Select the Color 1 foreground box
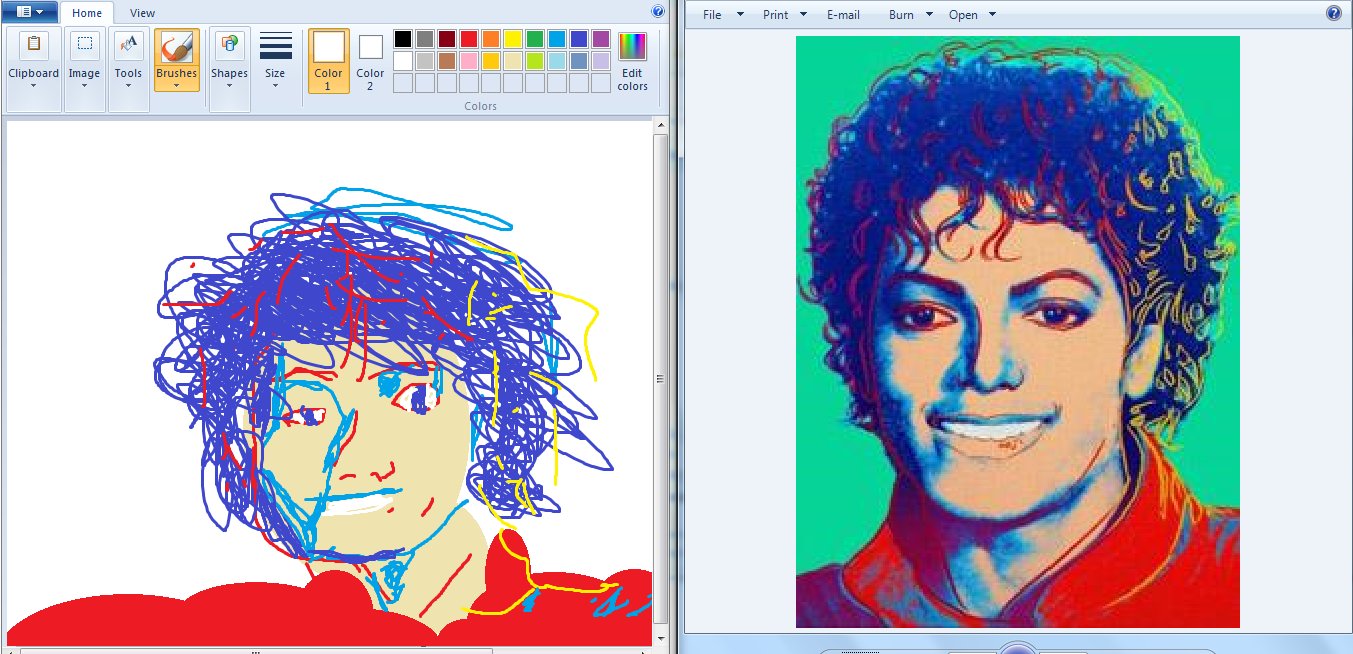Image resolution: width=1353 pixels, height=654 pixels. pyautogui.click(x=328, y=60)
